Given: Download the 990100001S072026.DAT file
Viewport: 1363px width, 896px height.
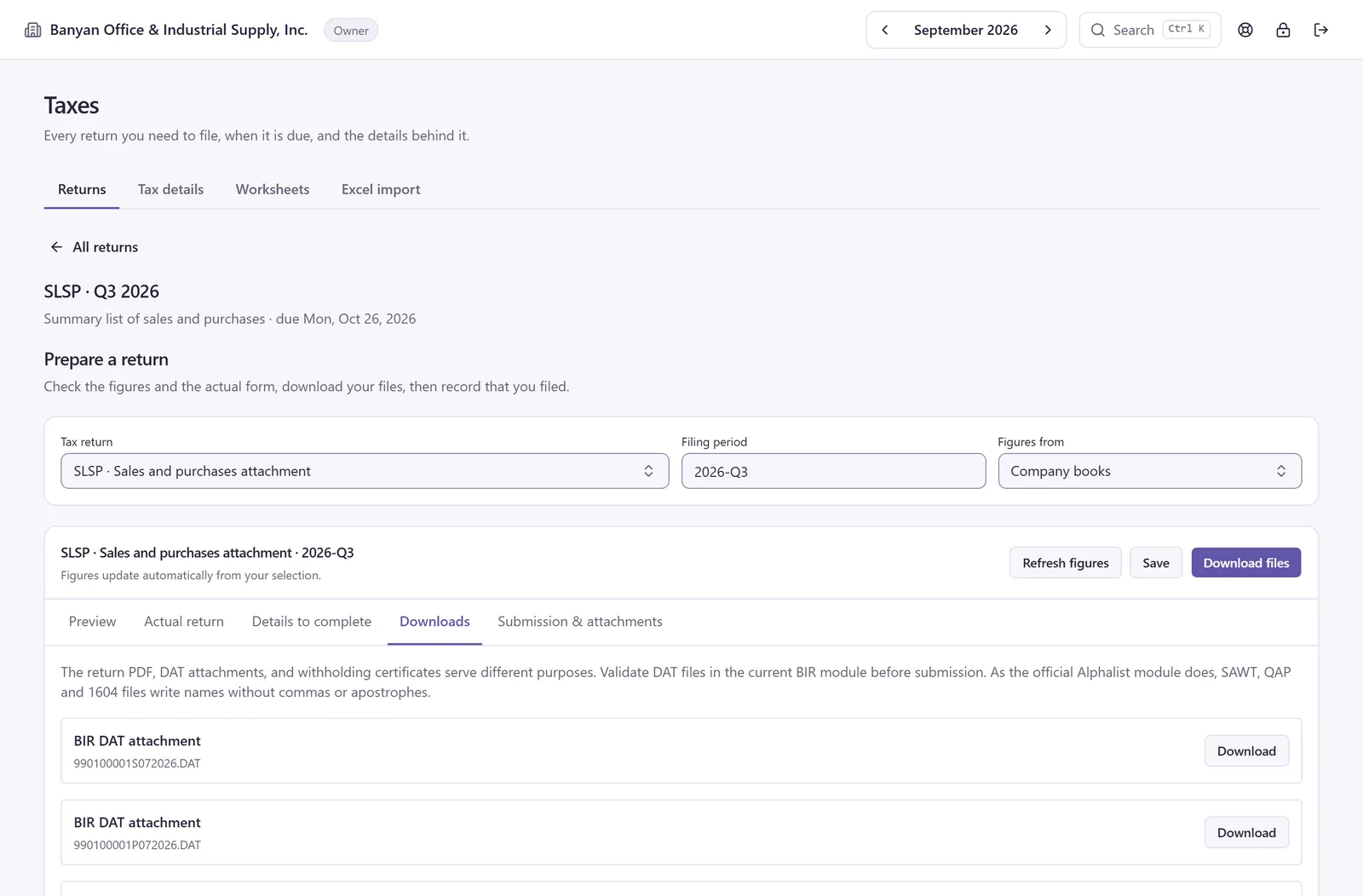Looking at the screenshot, I should pyautogui.click(x=1246, y=751).
